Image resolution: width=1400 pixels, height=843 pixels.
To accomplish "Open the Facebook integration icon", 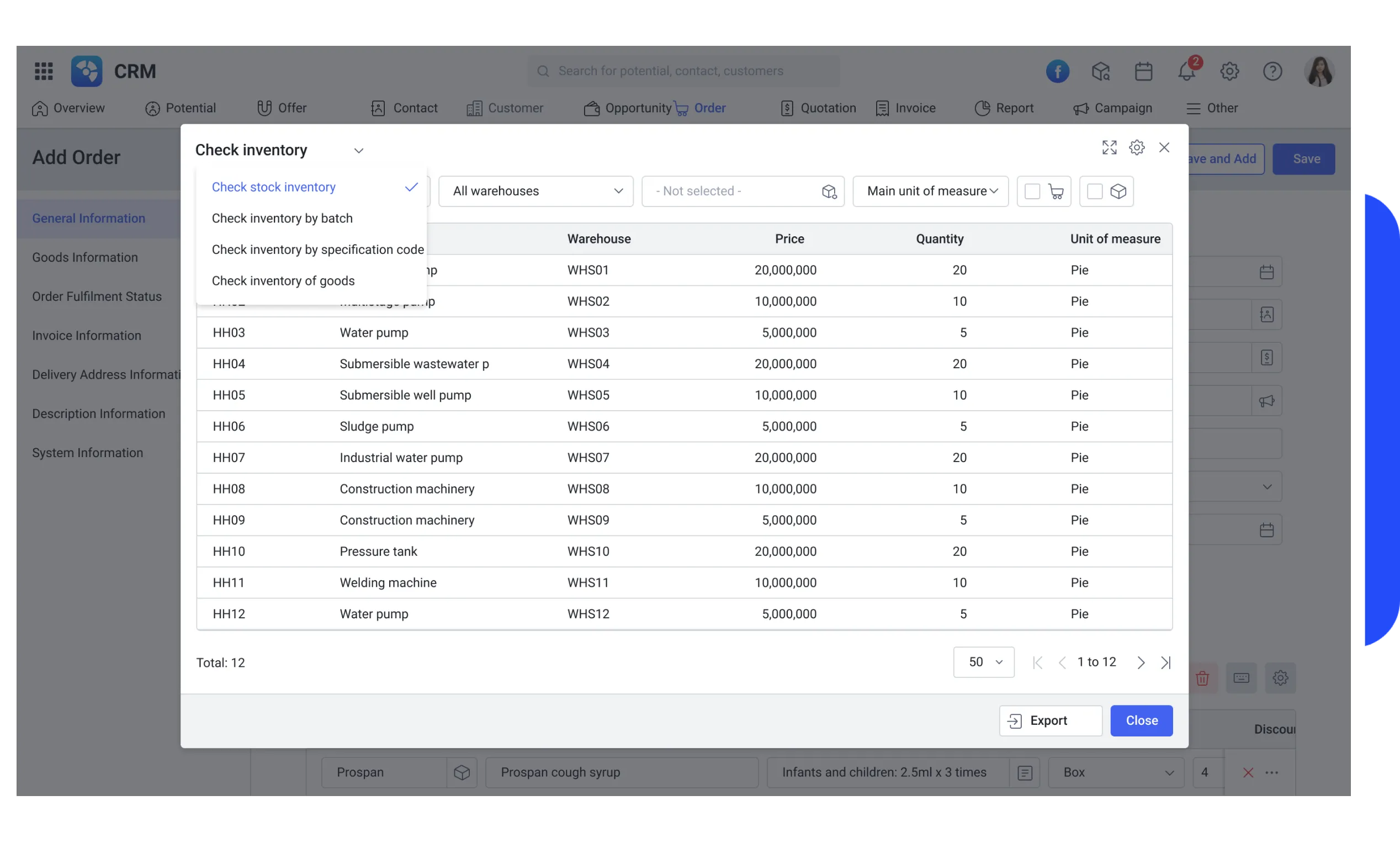I will [1058, 71].
